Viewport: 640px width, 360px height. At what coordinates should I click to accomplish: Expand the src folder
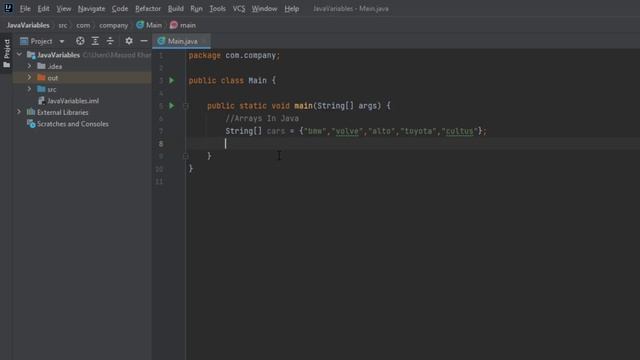pos(29,89)
